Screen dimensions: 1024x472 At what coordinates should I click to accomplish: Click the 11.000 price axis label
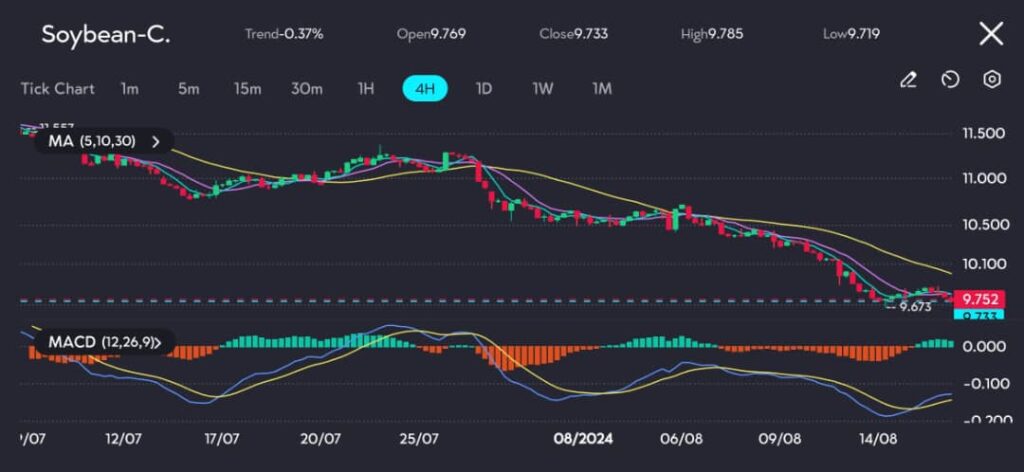984,178
